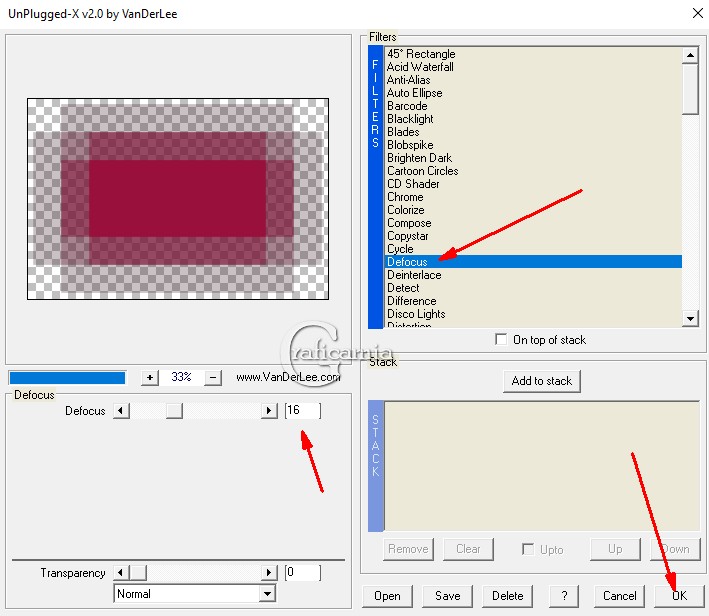Click the Defocus slider thumb
The width and height of the screenshot is (709, 616).
tap(174, 411)
